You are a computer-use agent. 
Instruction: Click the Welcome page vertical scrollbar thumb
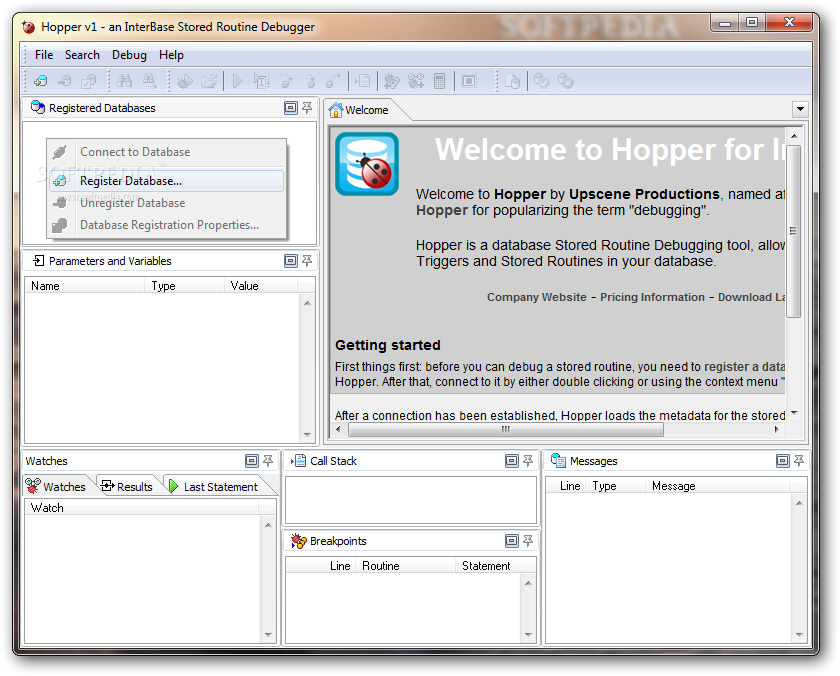pos(793,231)
